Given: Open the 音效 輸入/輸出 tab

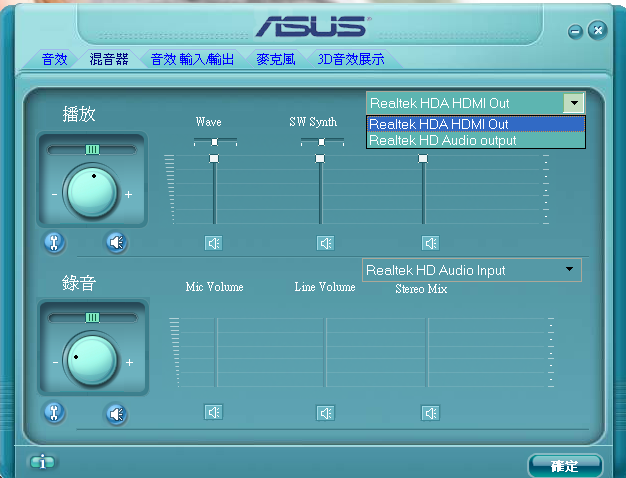Looking at the screenshot, I should 192,59.
